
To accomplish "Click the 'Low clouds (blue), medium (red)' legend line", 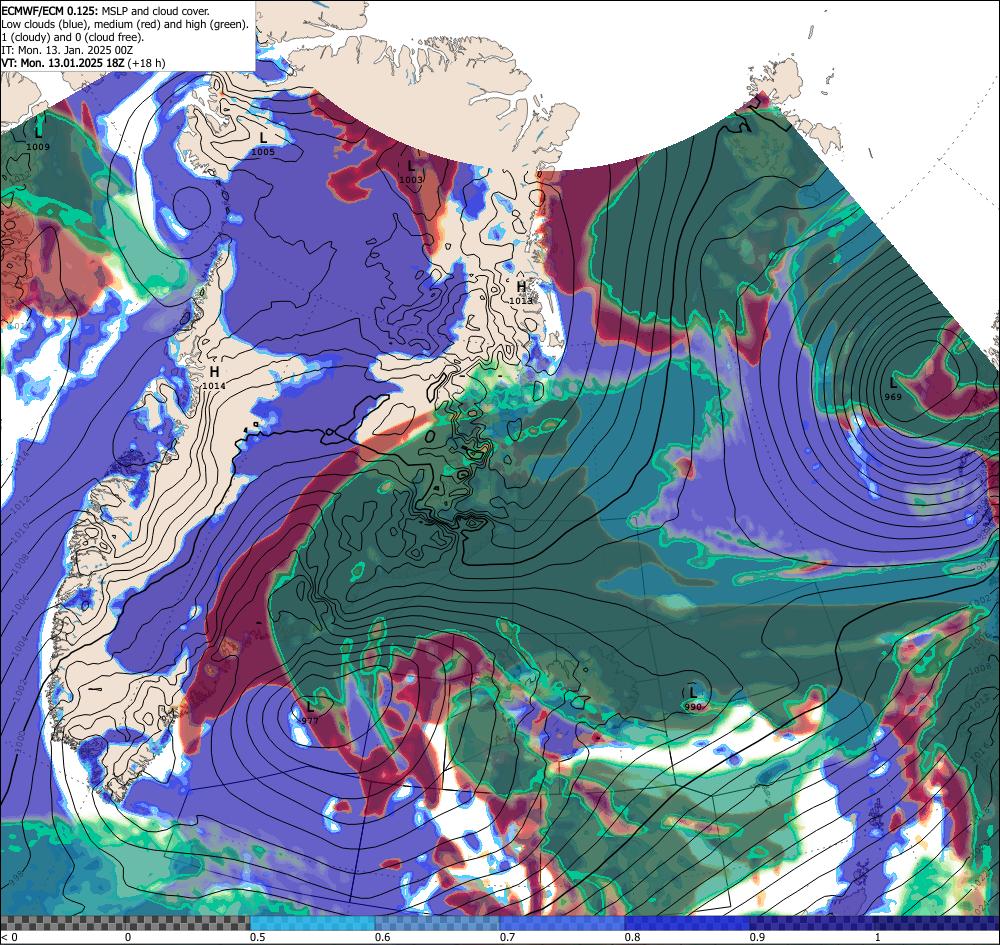I will coord(125,24).
